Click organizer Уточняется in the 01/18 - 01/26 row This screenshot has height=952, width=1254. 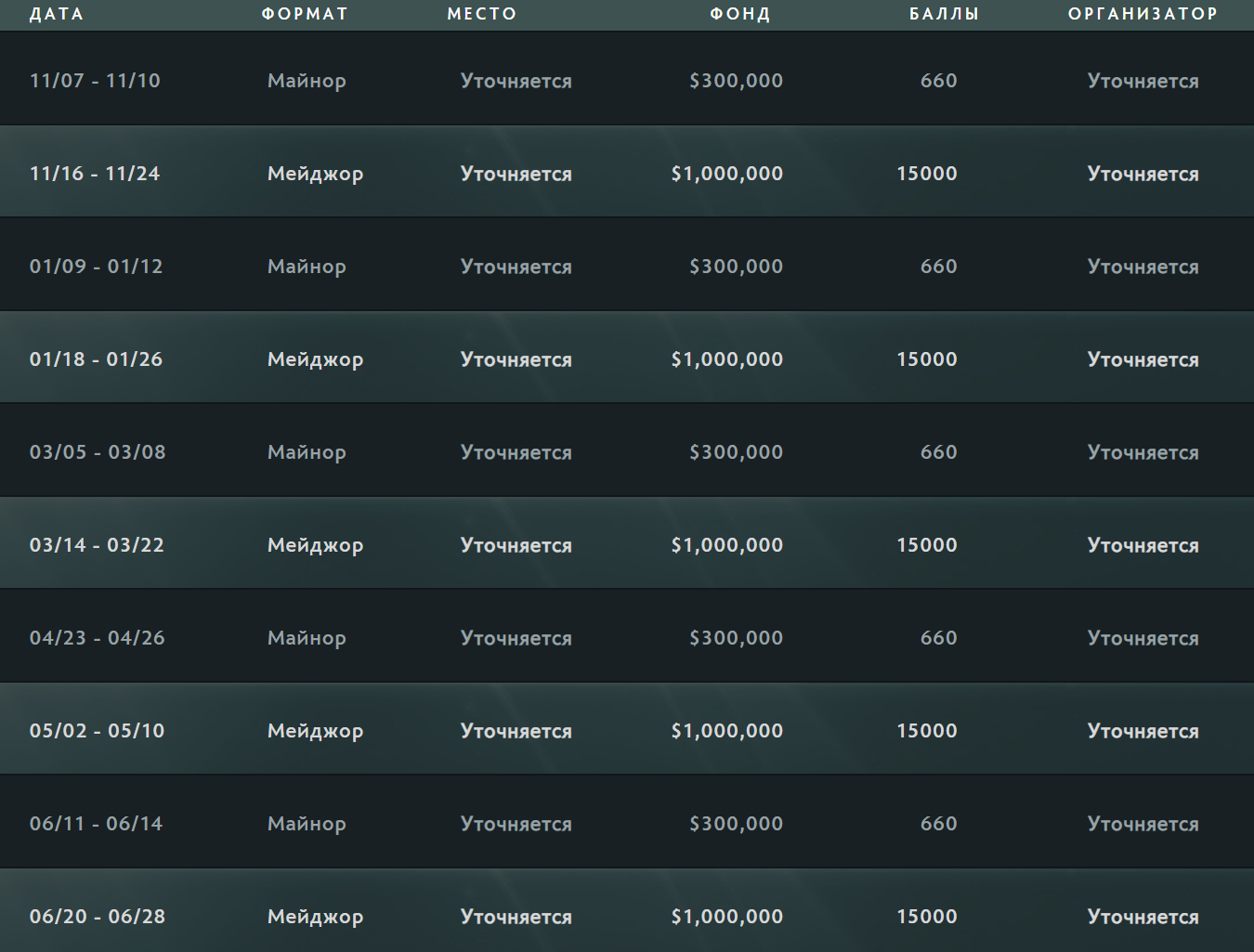1143,359
